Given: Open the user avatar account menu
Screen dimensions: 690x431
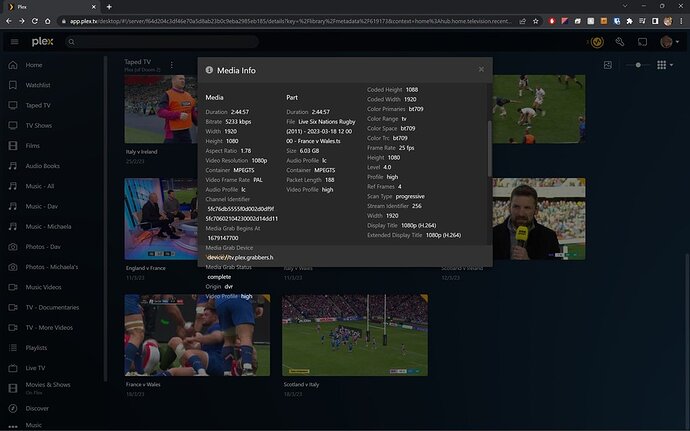Looking at the screenshot, I should click(x=669, y=42).
